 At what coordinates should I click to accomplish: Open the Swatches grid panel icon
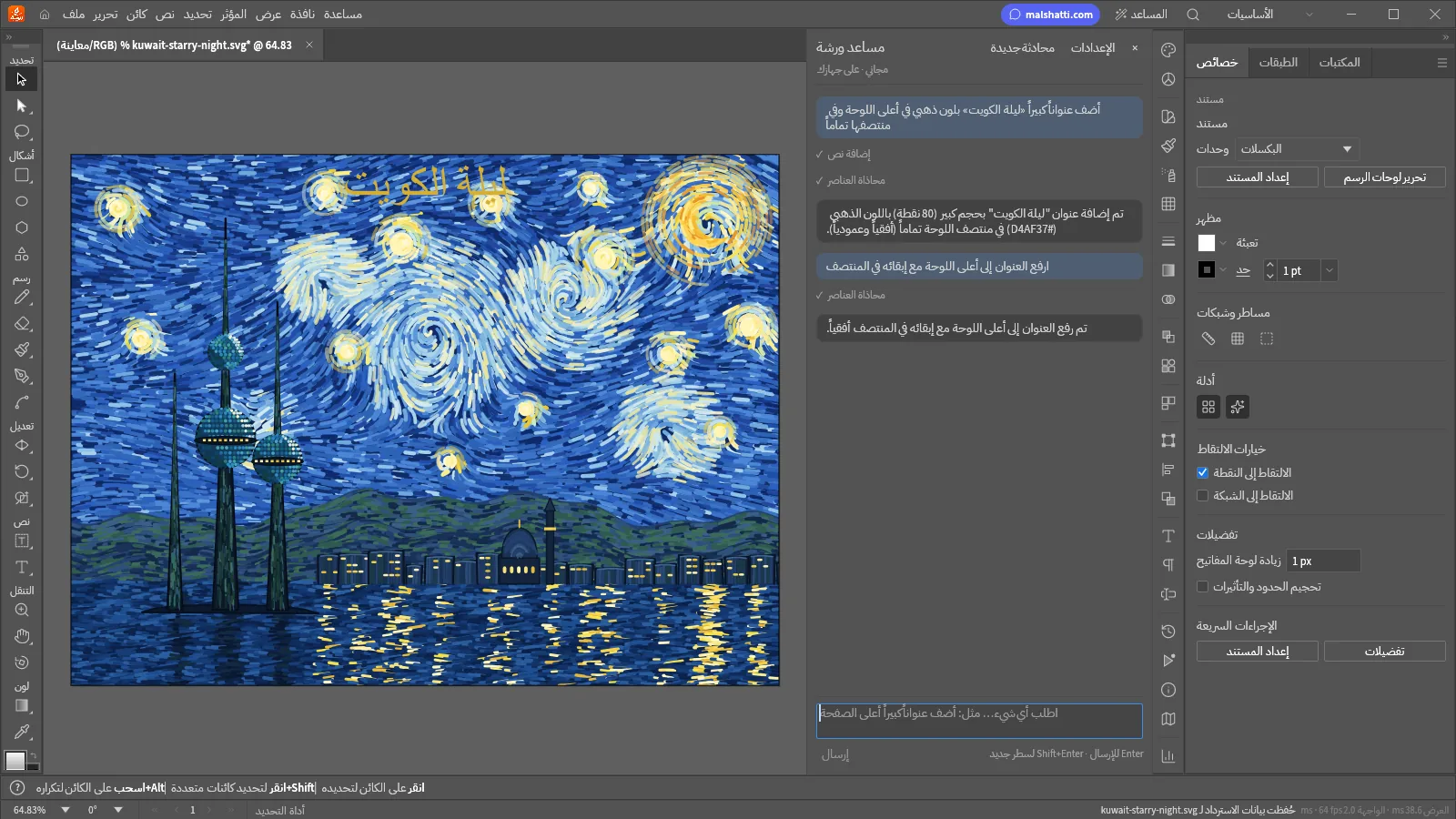click(x=1168, y=204)
